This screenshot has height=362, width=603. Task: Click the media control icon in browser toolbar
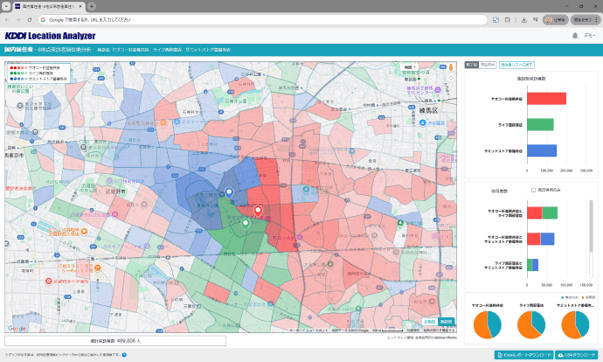click(535, 20)
